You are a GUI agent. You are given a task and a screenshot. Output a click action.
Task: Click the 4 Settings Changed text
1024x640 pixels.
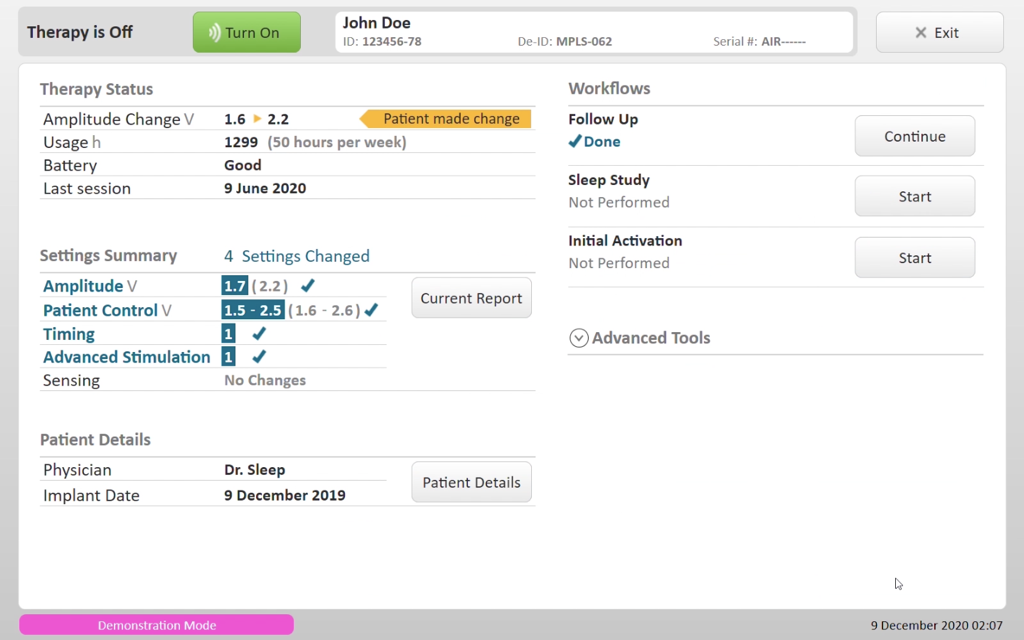[x=296, y=256]
